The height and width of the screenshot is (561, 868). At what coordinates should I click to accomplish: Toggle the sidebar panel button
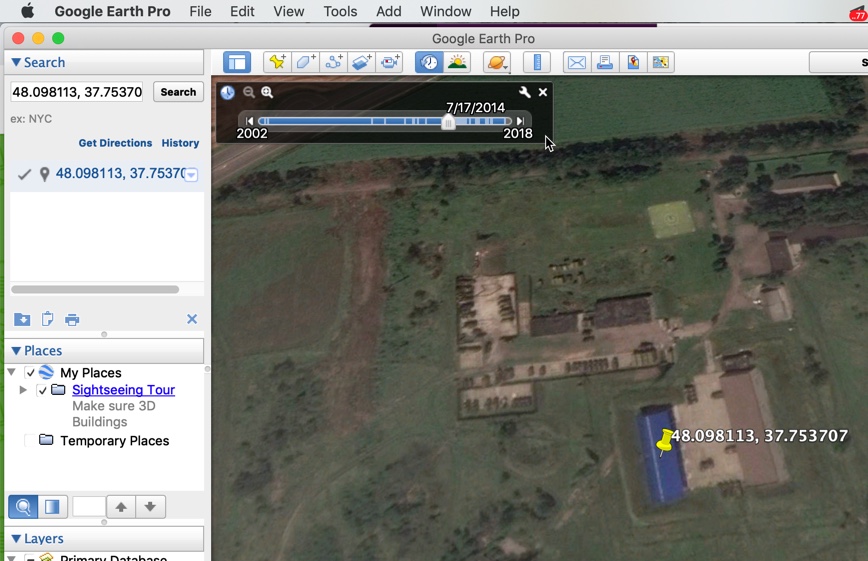pos(237,62)
